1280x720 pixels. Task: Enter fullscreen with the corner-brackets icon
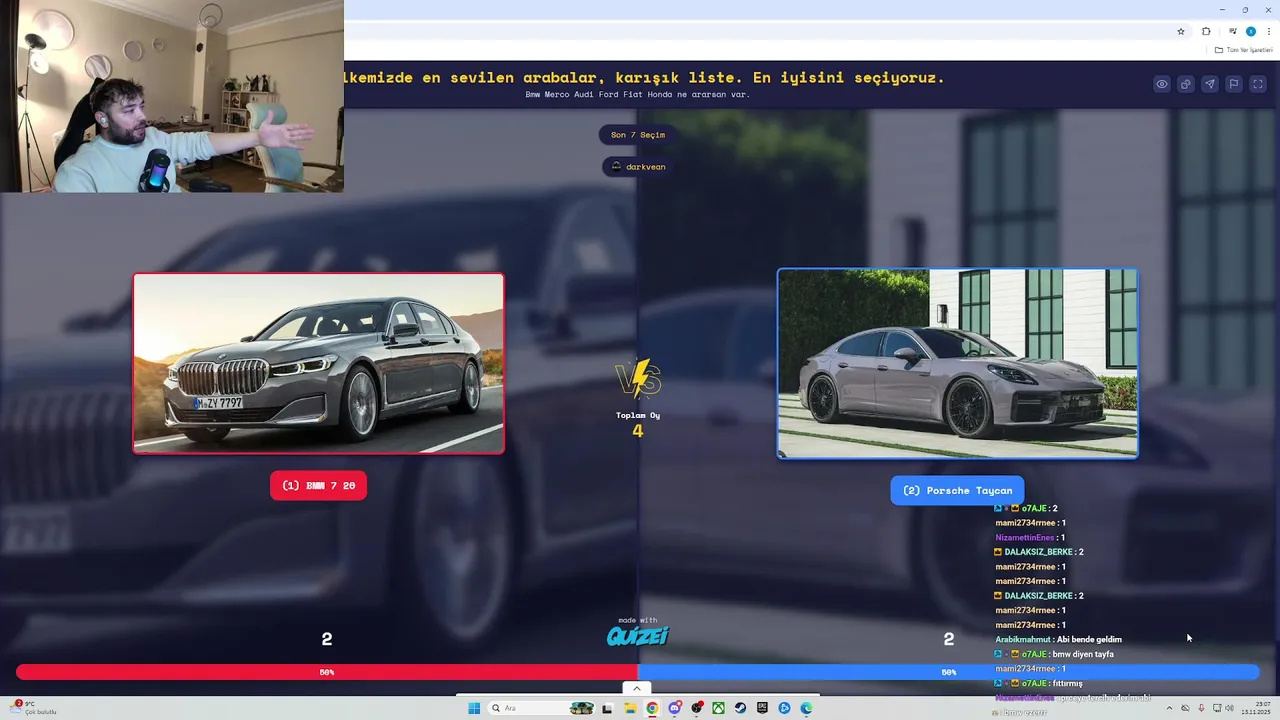coord(1258,84)
